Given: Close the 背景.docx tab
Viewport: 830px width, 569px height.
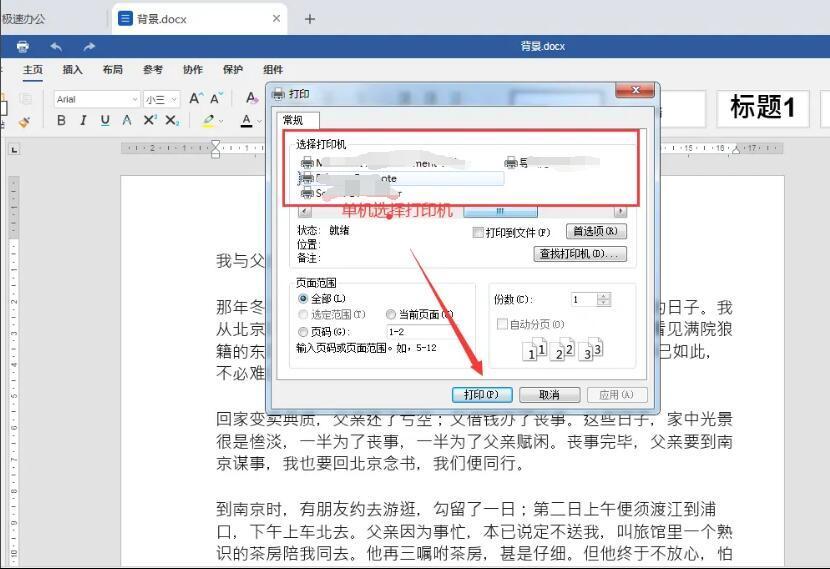Looking at the screenshot, I should (276, 19).
